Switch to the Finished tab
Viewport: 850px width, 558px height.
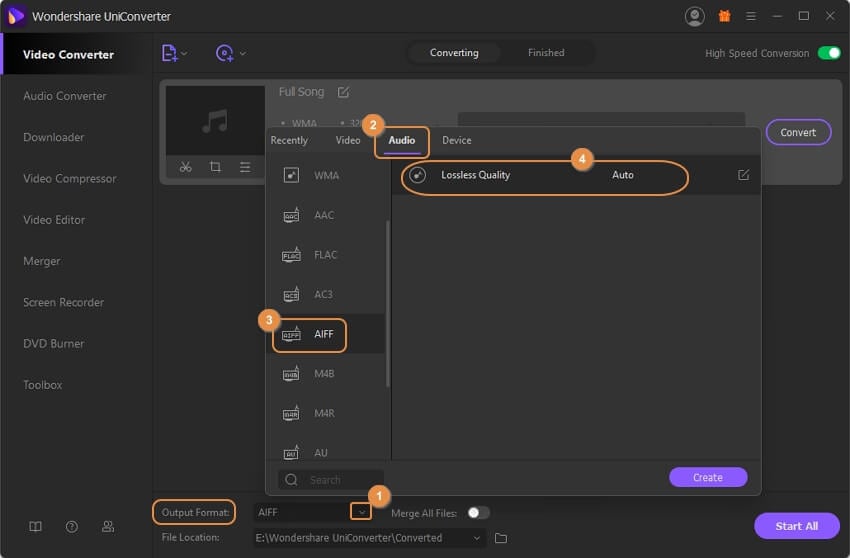point(546,53)
